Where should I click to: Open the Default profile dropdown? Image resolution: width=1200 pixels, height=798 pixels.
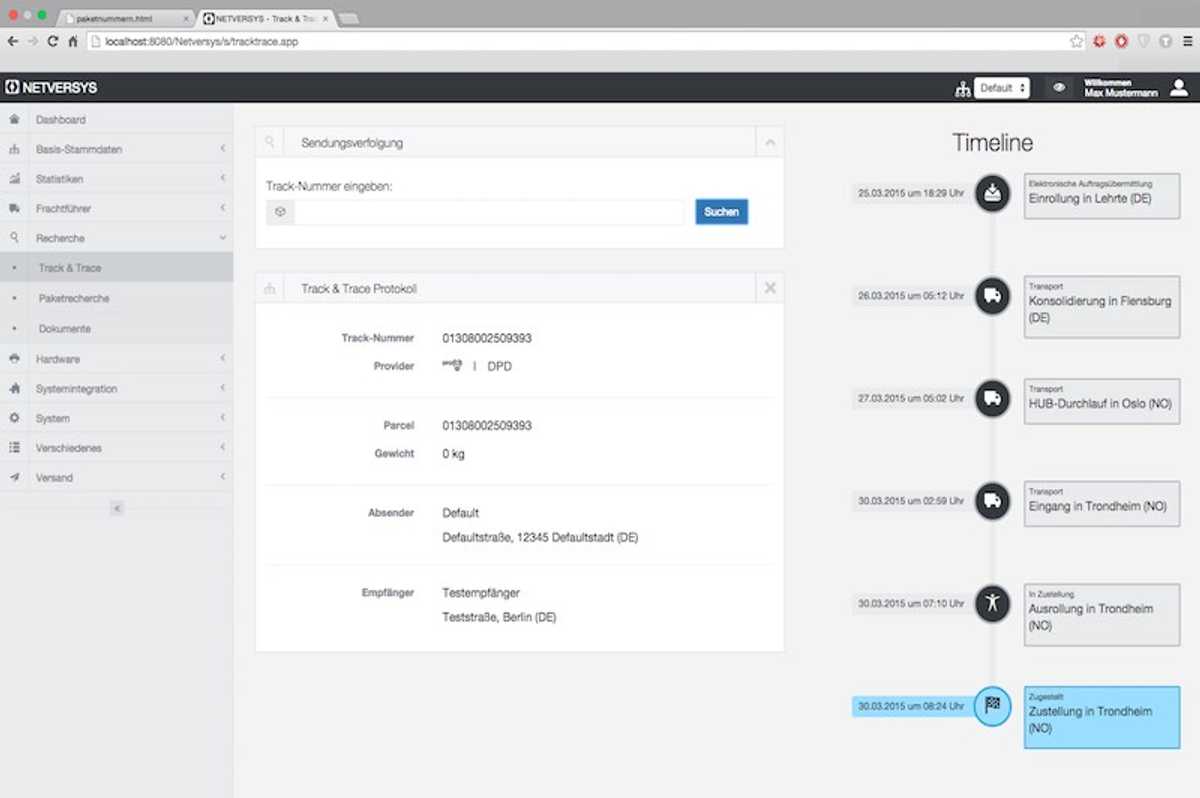pyautogui.click(x=1001, y=88)
